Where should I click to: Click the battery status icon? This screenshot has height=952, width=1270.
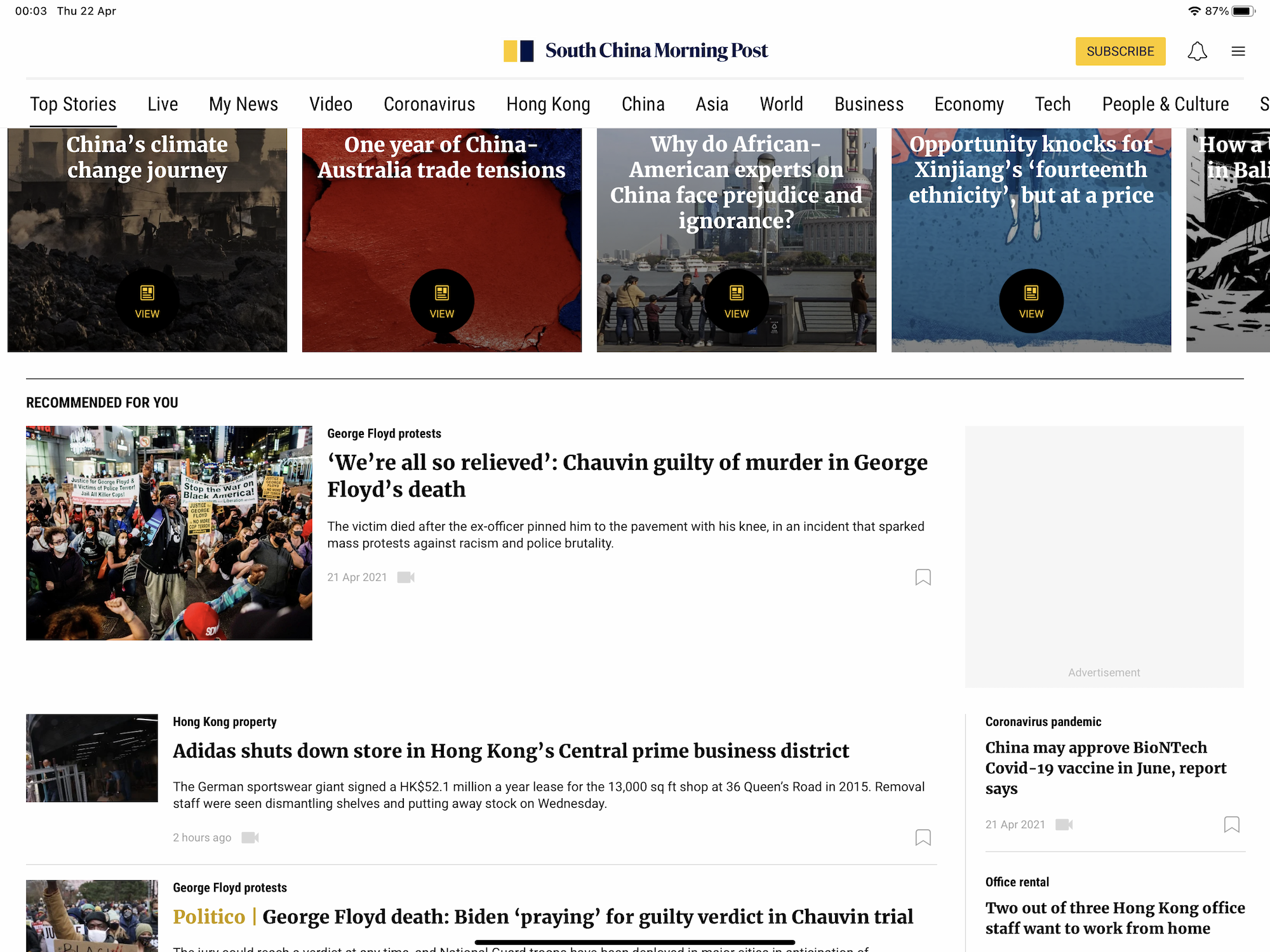coord(1243,11)
